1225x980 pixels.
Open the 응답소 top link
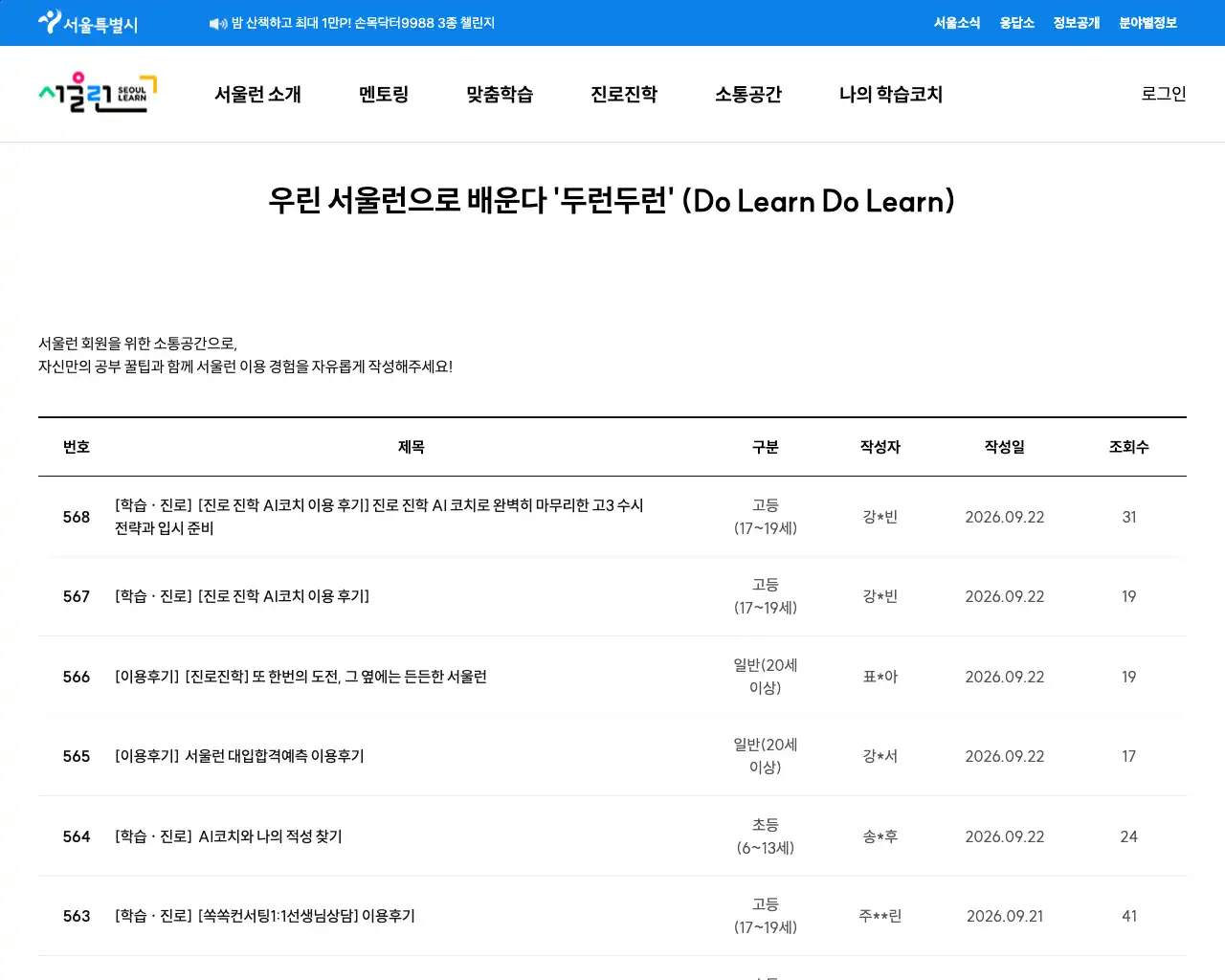tap(1017, 23)
